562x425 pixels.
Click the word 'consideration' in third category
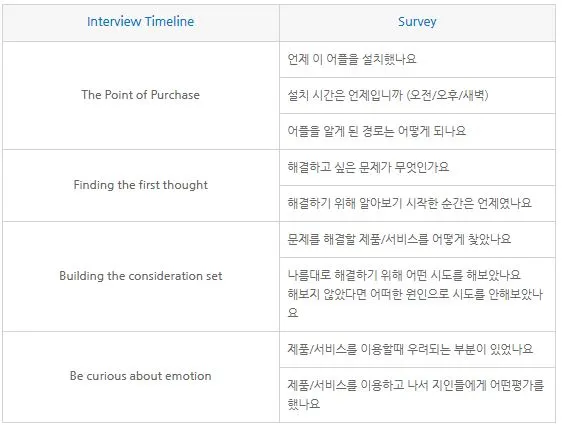click(162, 276)
